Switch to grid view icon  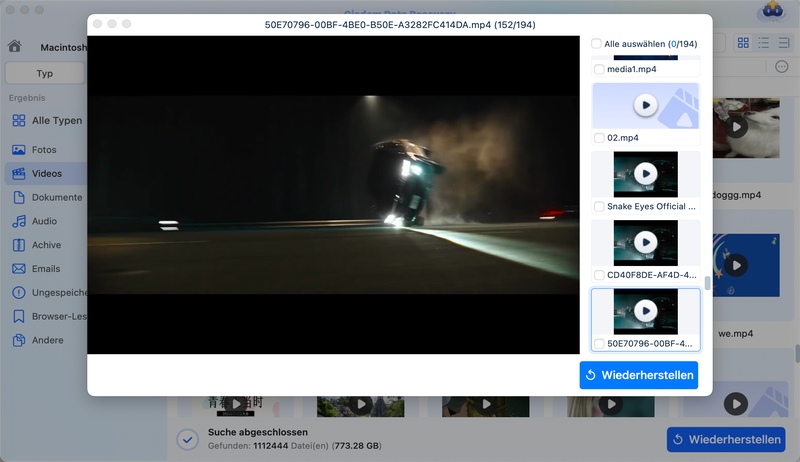pyautogui.click(x=743, y=43)
